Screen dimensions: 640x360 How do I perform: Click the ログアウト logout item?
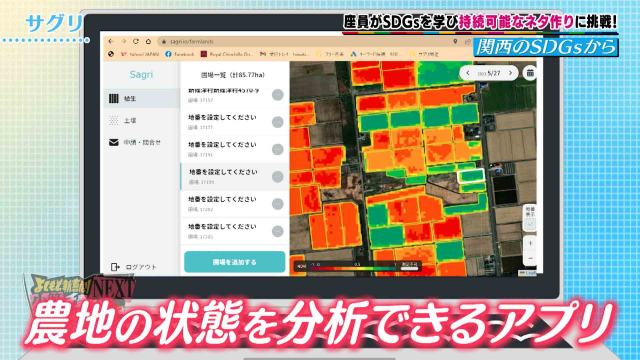pos(134,267)
